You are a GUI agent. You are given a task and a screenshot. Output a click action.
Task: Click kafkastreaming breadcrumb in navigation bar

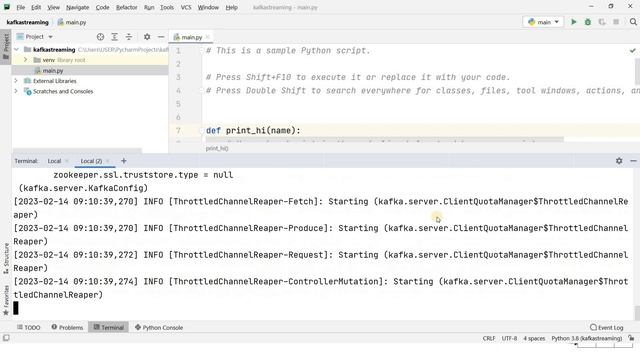coord(27,22)
